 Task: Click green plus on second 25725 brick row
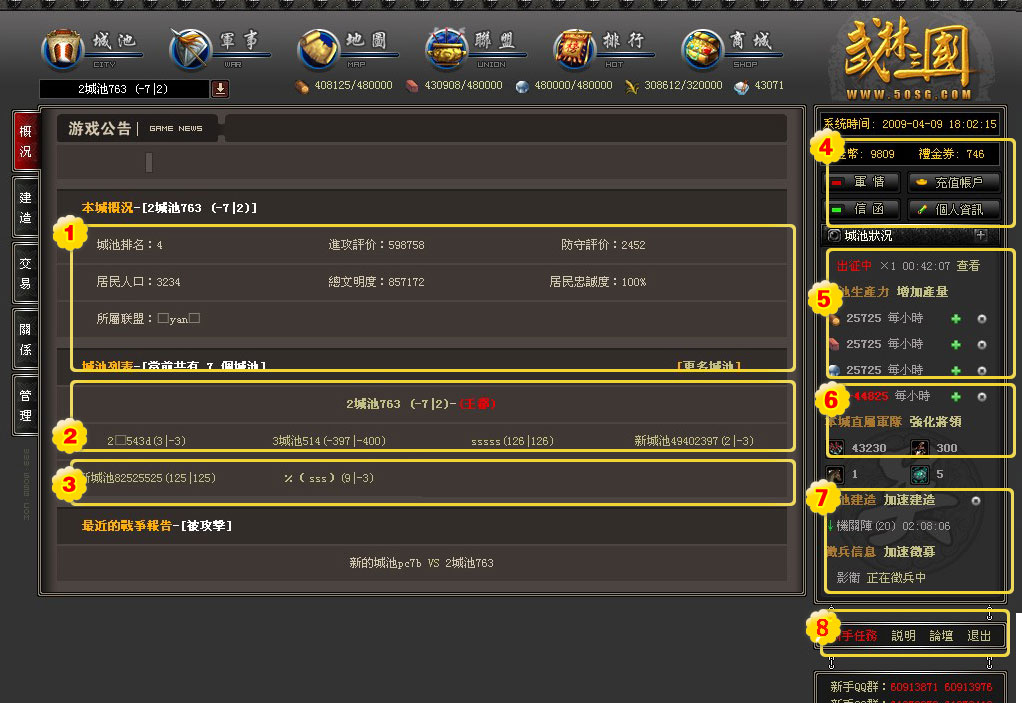coord(956,345)
